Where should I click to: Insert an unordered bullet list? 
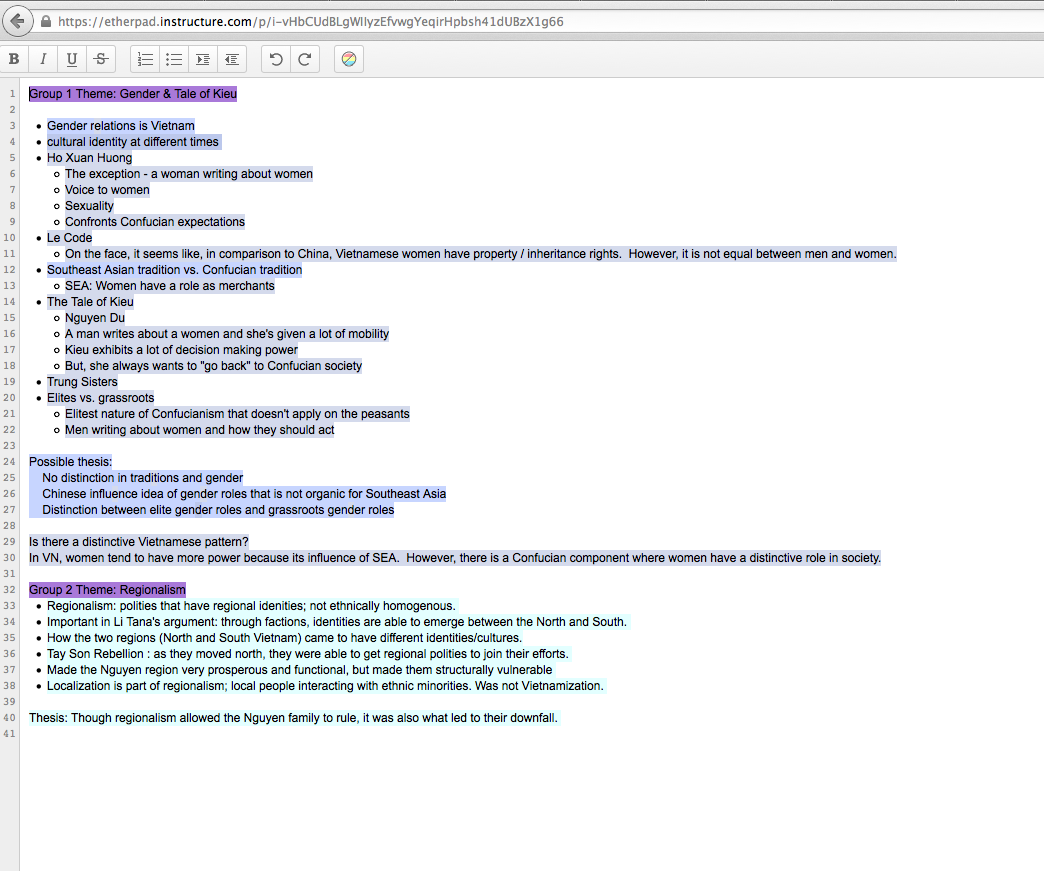tap(174, 59)
